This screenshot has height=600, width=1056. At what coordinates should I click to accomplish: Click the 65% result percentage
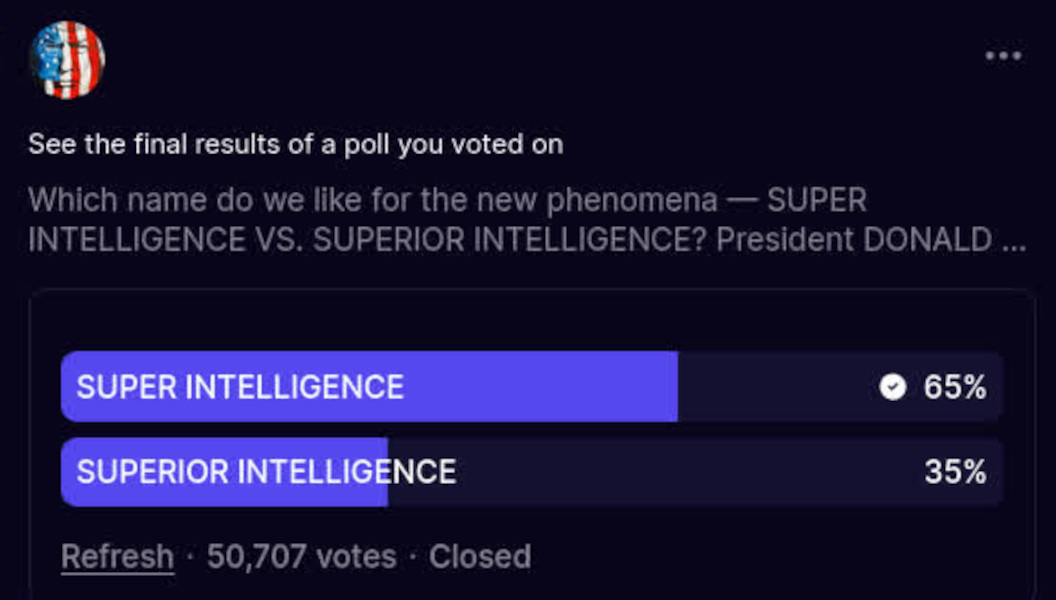point(955,387)
